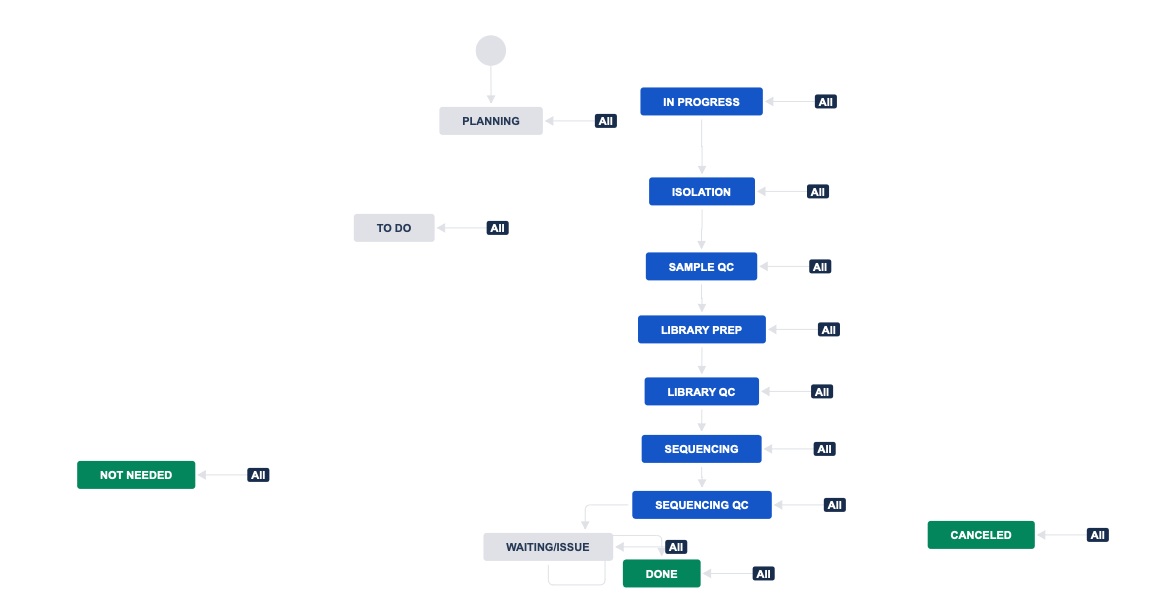
Task: Select the TO DO status node
Action: click(x=394, y=228)
